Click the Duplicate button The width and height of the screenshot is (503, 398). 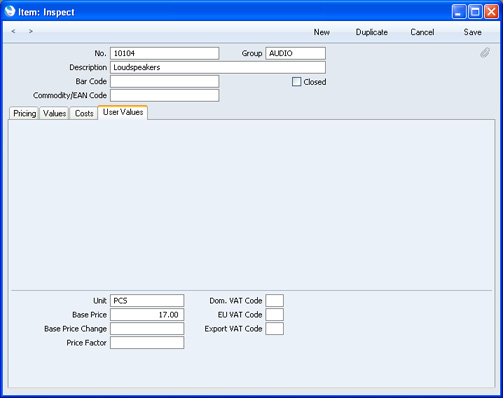click(371, 32)
